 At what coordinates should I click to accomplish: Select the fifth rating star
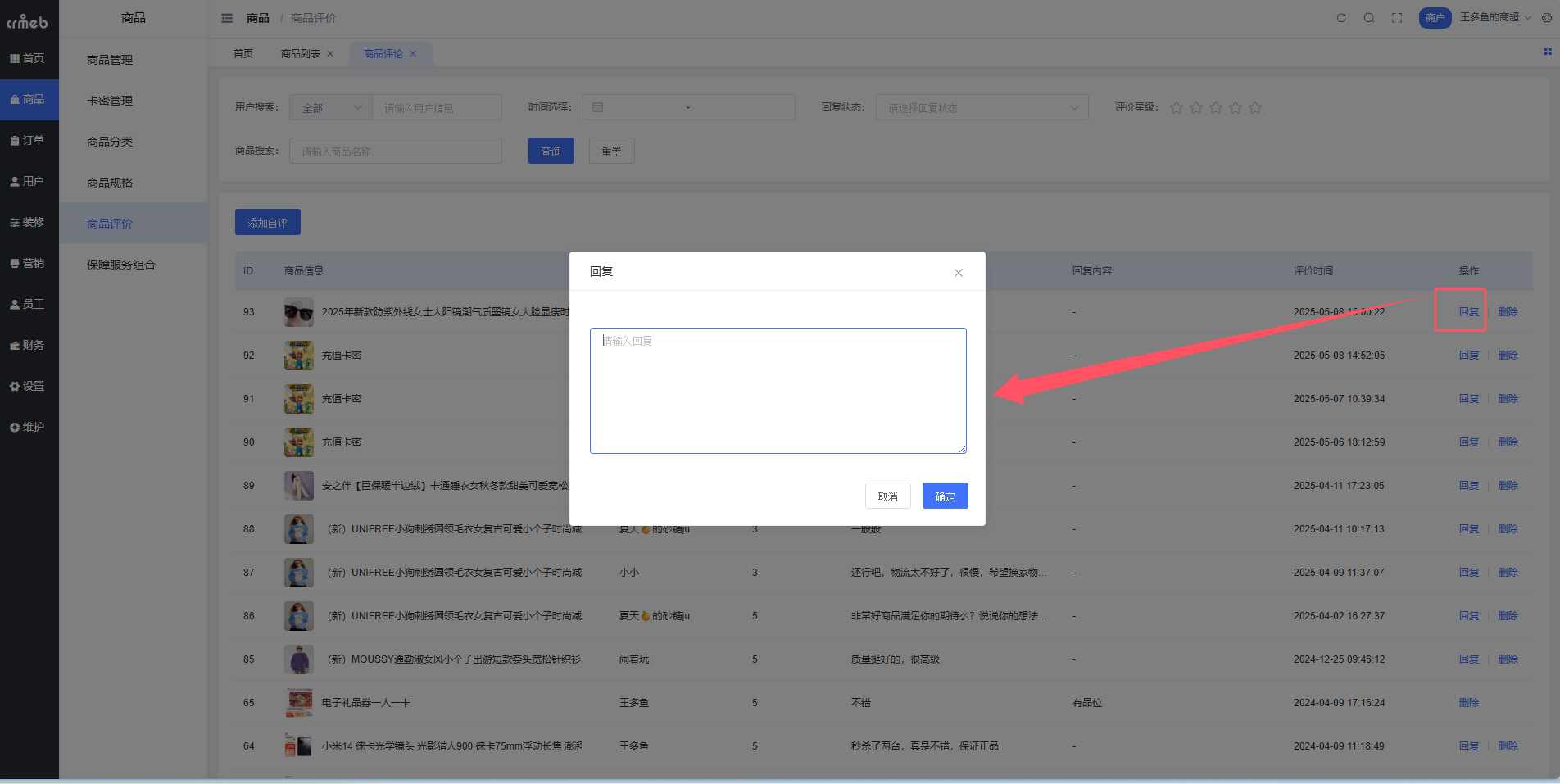[x=1255, y=107]
